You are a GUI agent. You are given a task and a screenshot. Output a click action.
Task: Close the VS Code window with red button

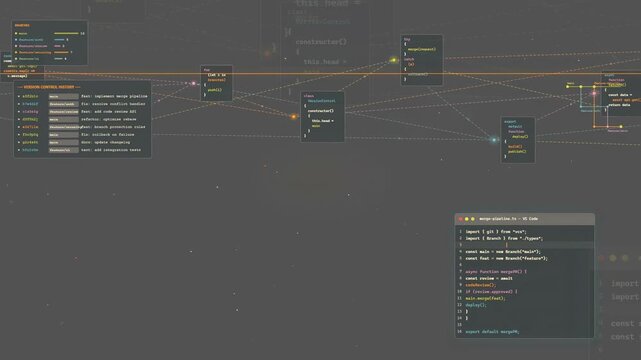pyautogui.click(x=461, y=219)
